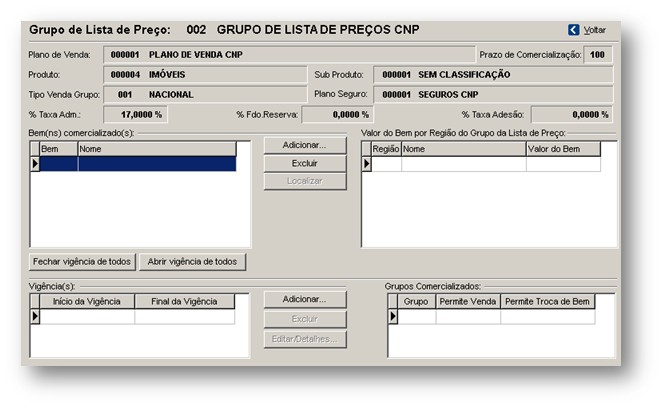Click the Bem column header
This screenshot has width=663, height=408.
click(58, 149)
